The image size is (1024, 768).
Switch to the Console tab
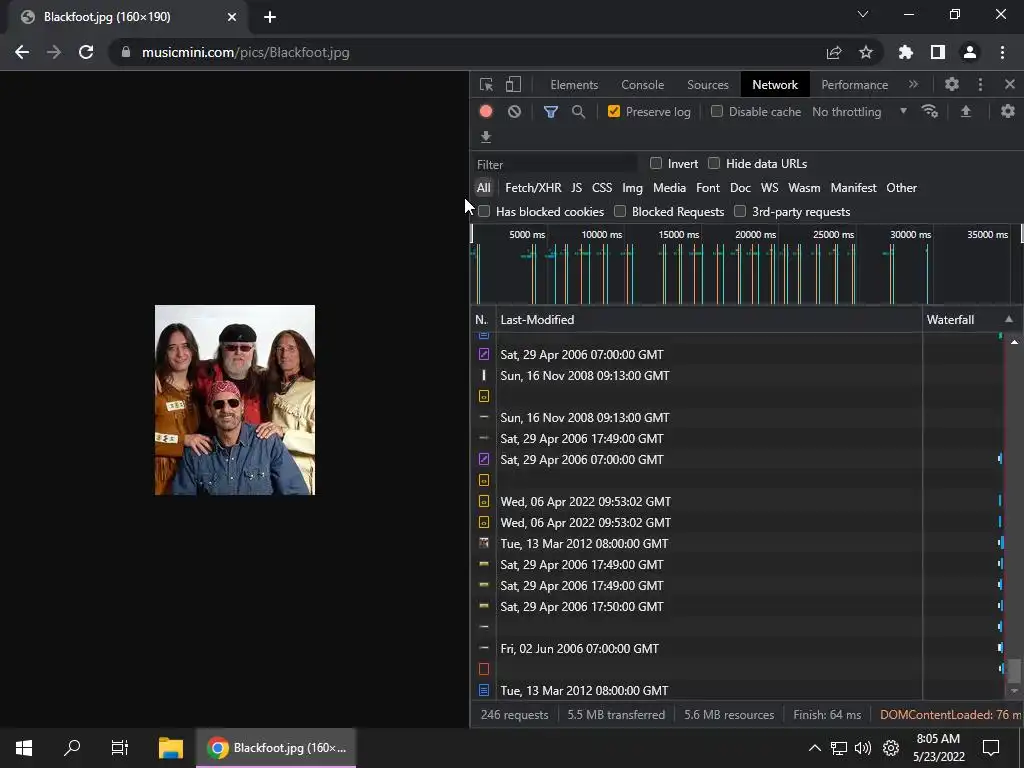[x=642, y=85]
